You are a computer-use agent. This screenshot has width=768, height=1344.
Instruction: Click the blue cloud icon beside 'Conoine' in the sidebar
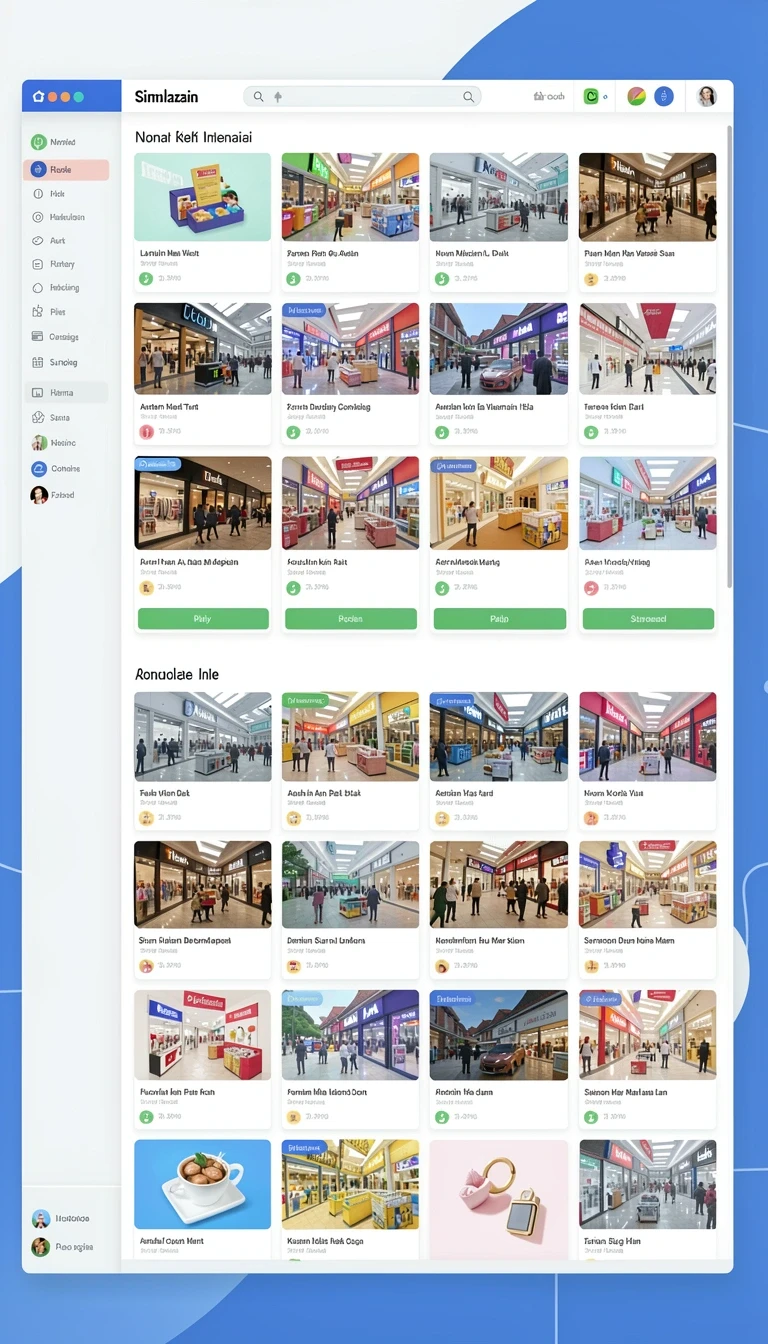click(38, 468)
